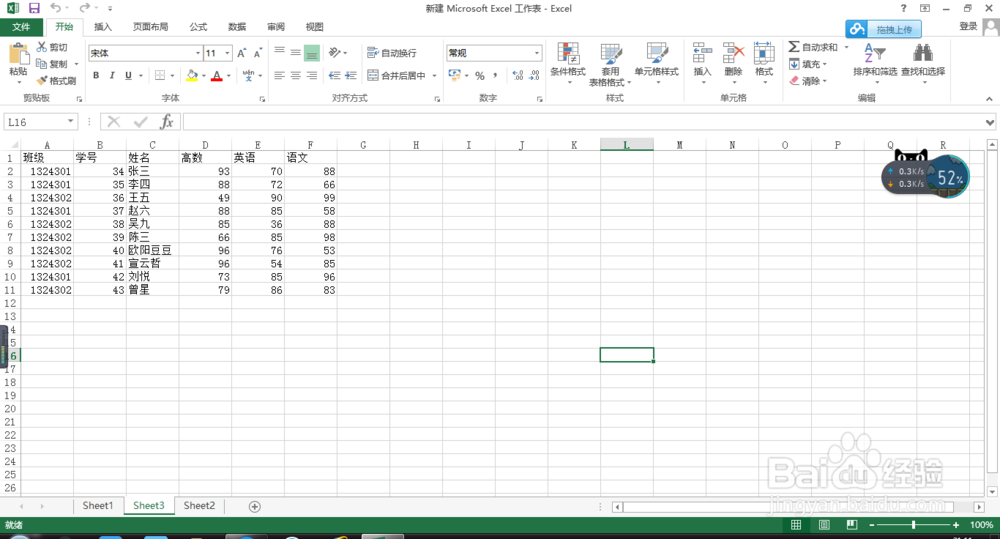Activate the 格式刷 format painter
1000x539 pixels.
(57, 80)
